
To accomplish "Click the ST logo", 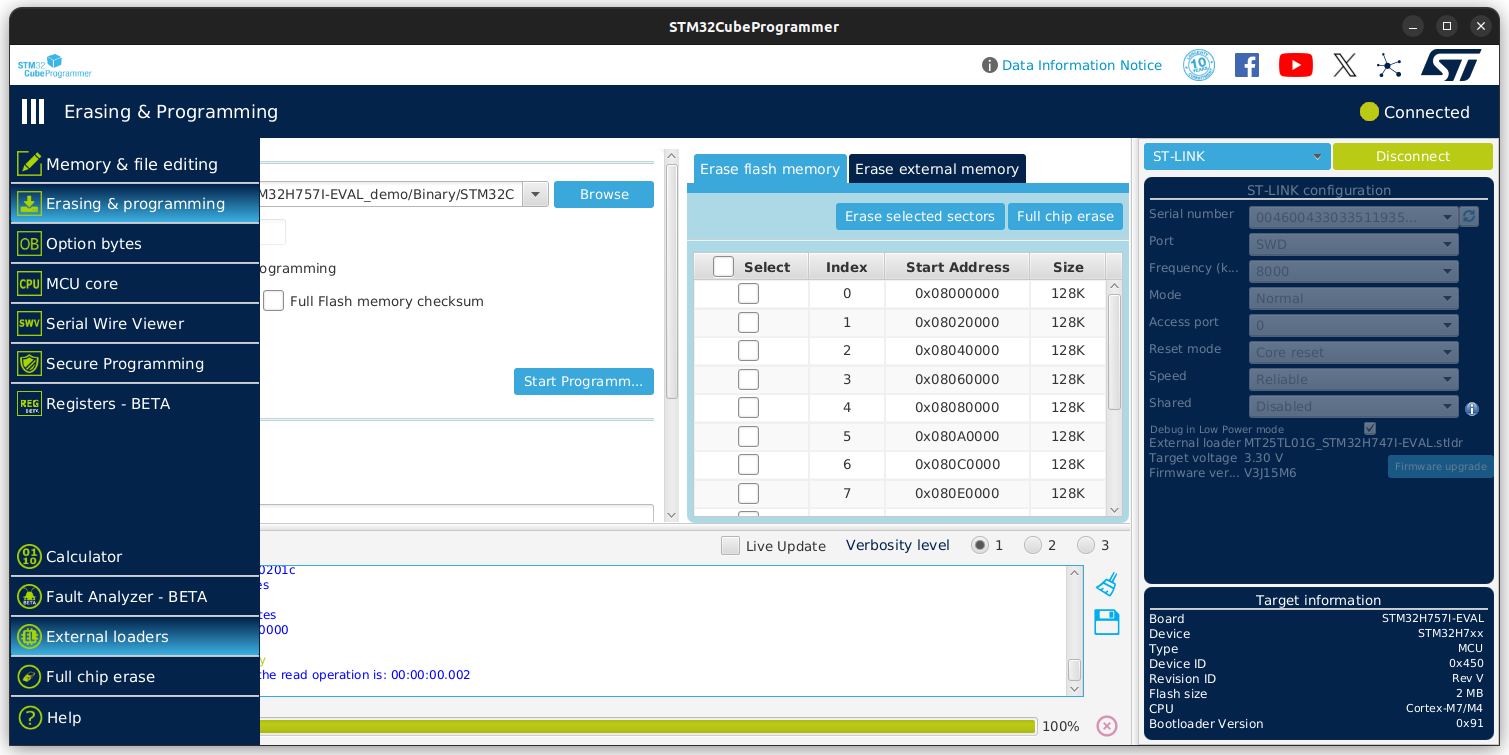I will (x=1450, y=65).
